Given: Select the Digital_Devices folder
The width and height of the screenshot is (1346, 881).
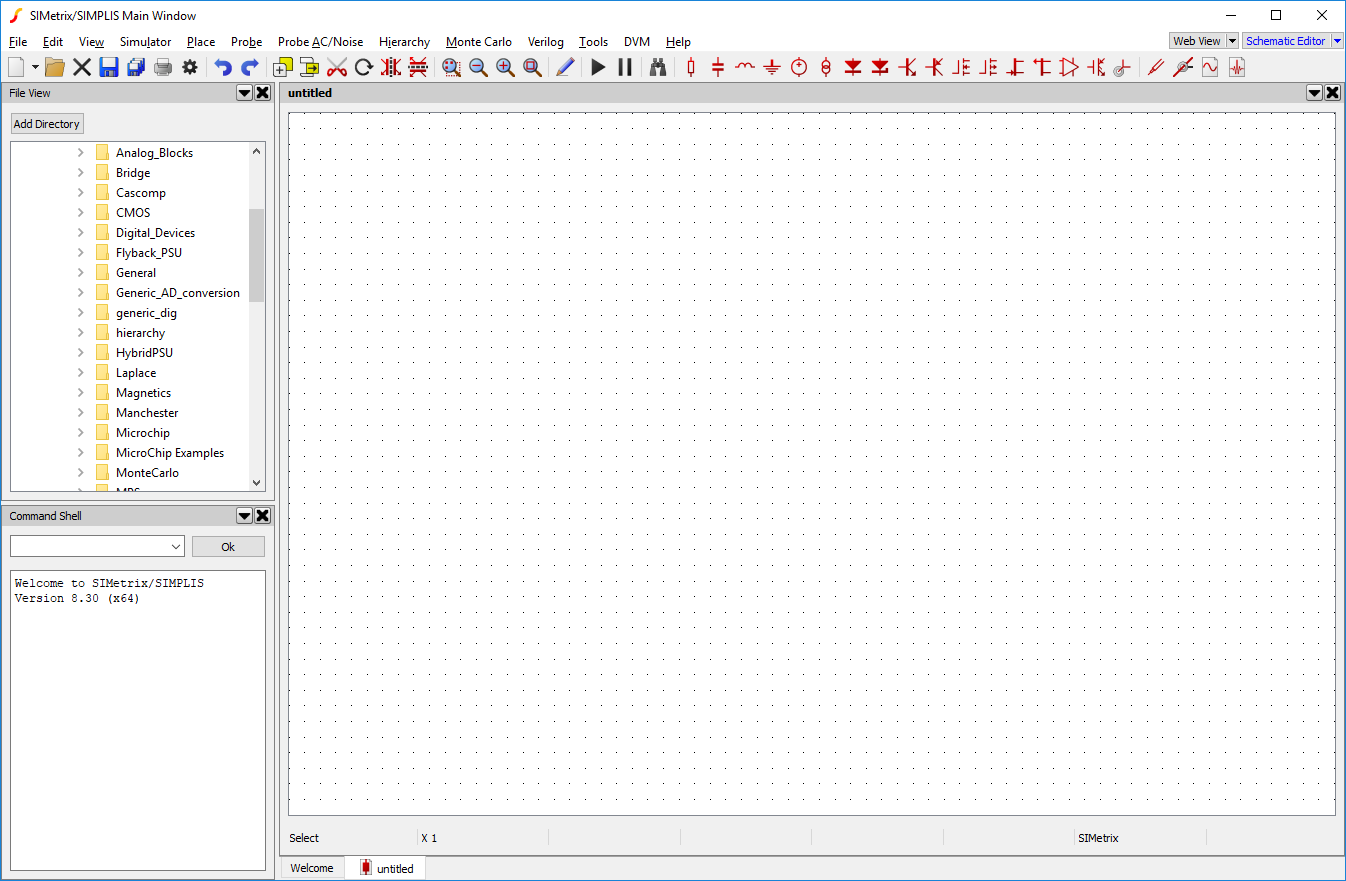Looking at the screenshot, I should pyautogui.click(x=155, y=233).
